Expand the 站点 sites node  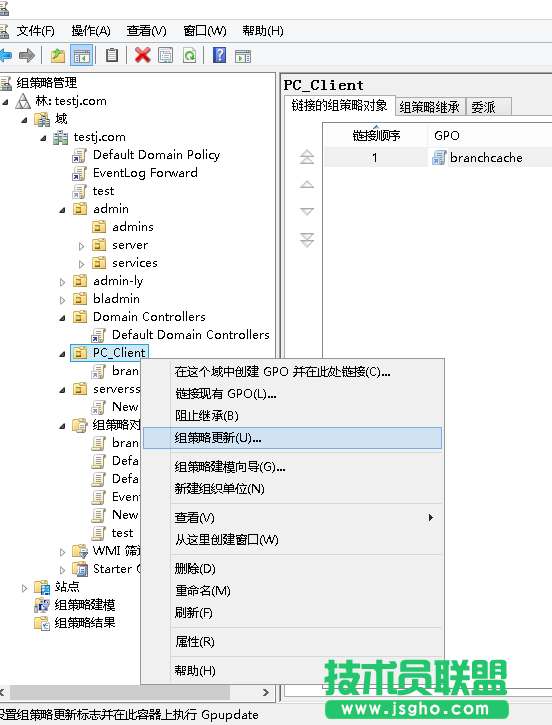tap(25, 588)
